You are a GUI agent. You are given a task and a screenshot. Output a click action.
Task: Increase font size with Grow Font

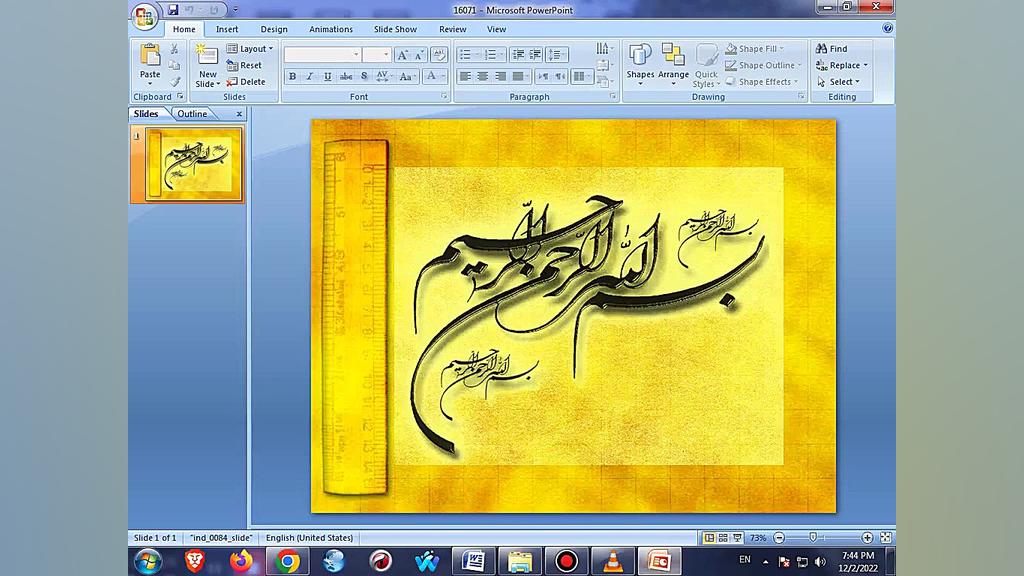[x=402, y=55]
